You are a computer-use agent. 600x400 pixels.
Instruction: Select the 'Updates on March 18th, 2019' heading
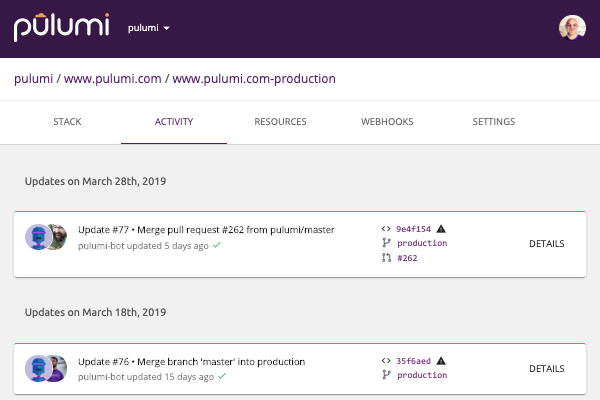[95, 312]
